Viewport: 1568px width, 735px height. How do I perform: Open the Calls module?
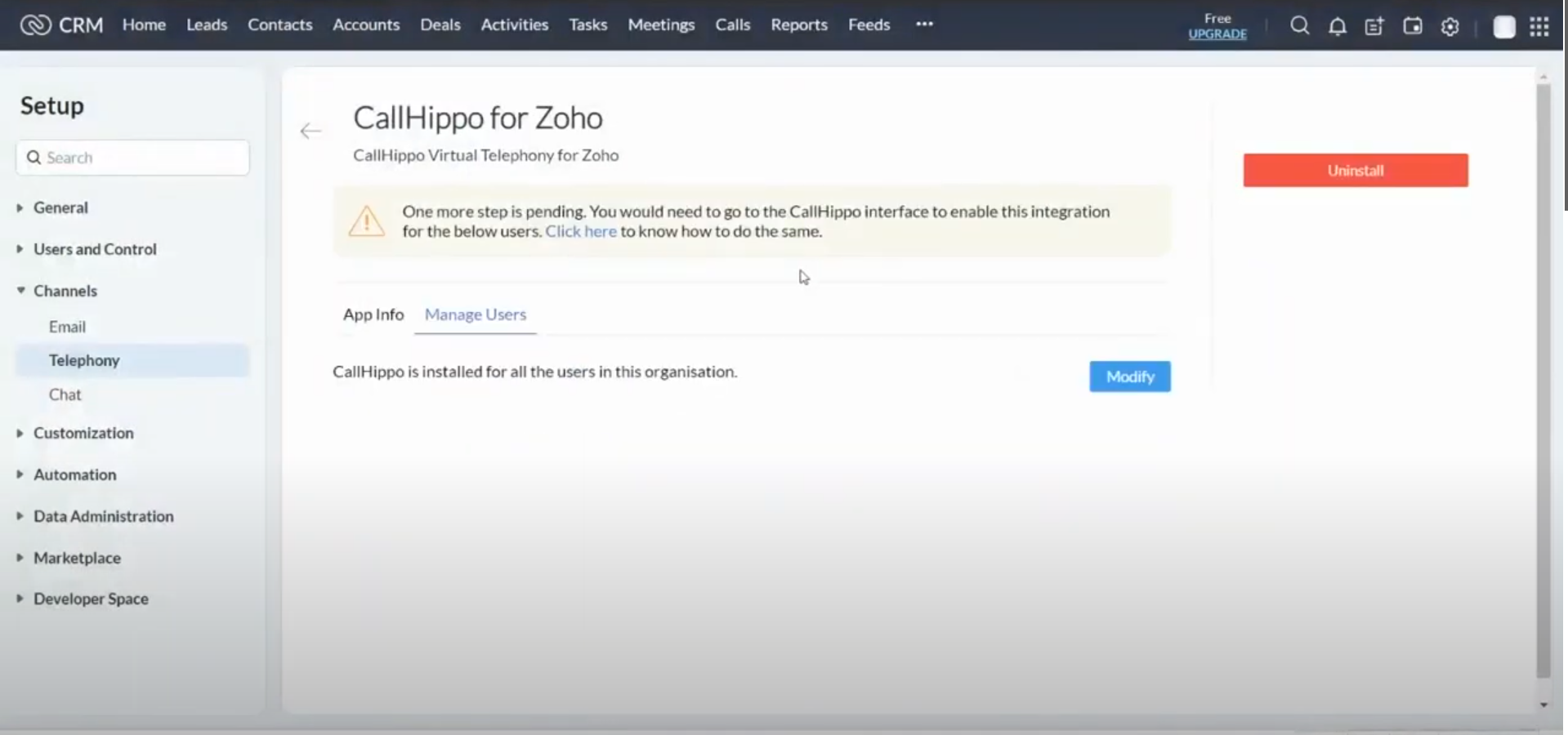[x=733, y=25]
